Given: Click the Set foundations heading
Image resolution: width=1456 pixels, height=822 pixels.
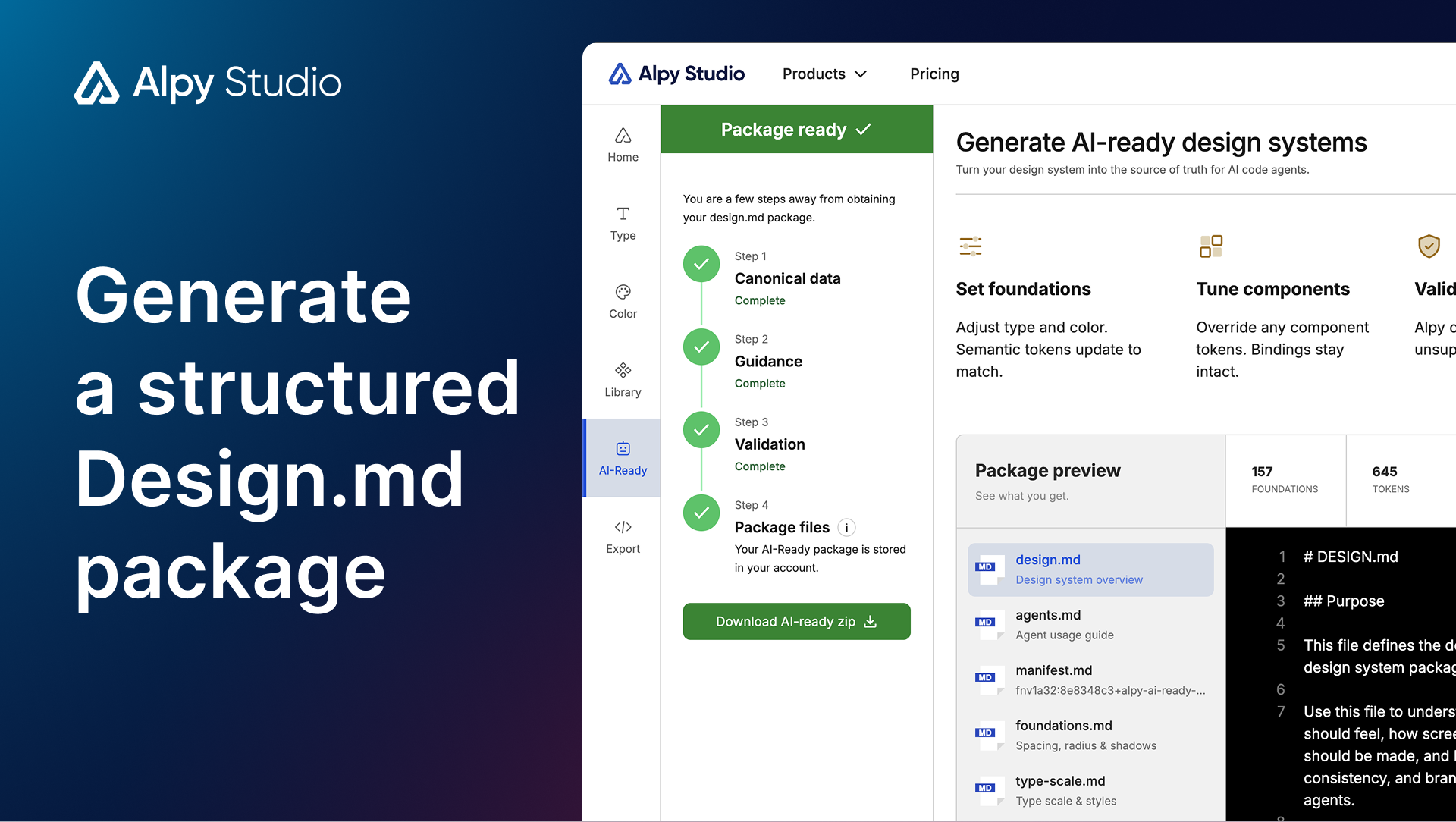Looking at the screenshot, I should 1023,289.
